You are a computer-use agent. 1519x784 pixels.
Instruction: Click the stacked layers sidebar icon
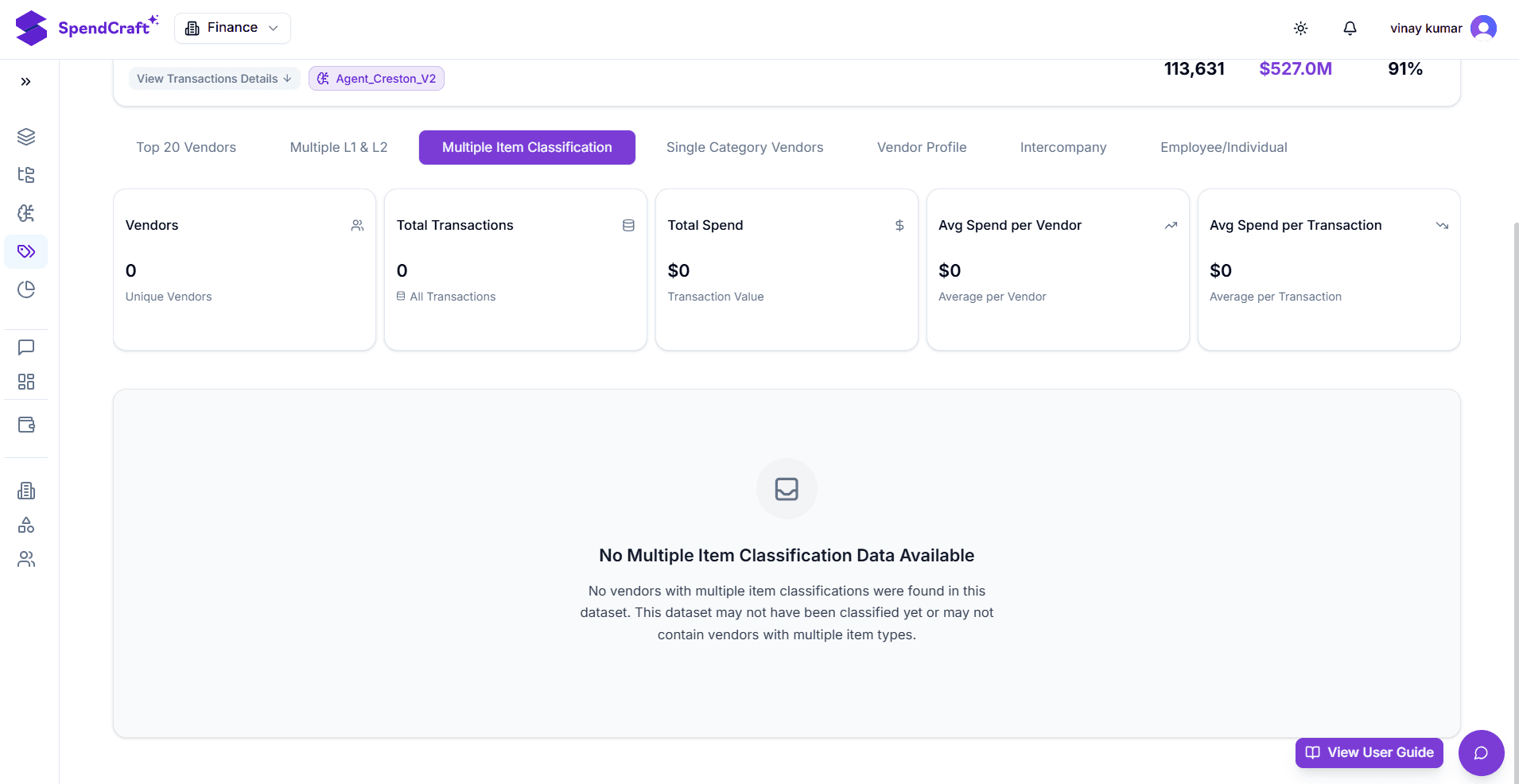click(x=26, y=137)
